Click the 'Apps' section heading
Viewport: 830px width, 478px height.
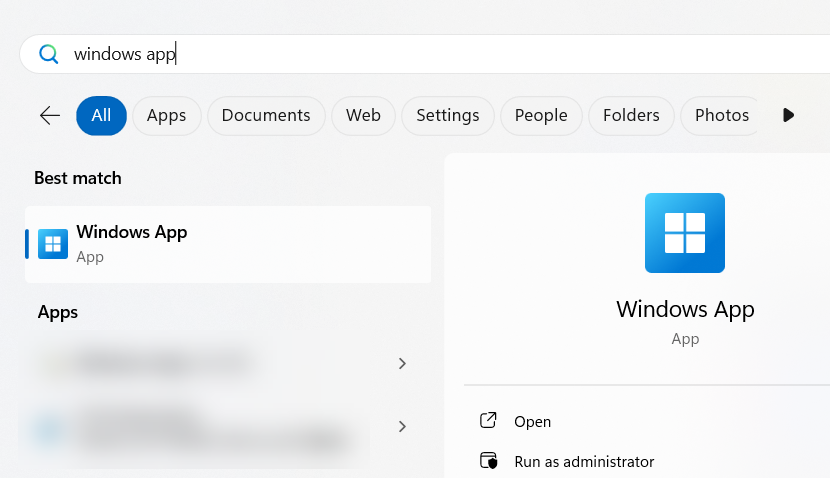tap(58, 312)
